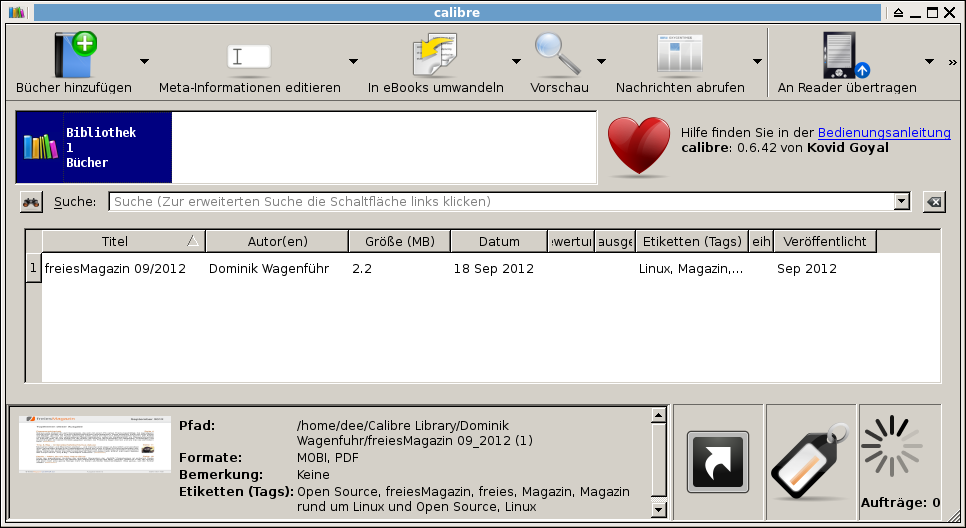Image resolution: width=966 pixels, height=528 pixels.
Task: Click the Sep 2012 published cell
Action: point(825,269)
